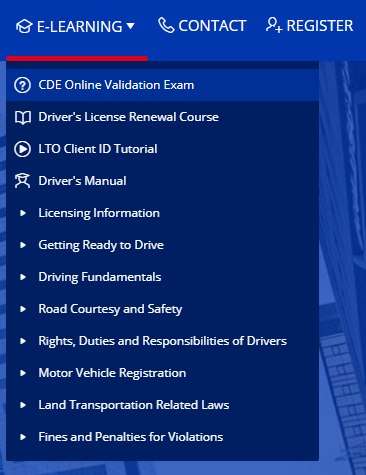The image size is (366, 475).
Task: Open Rights, Duties and Responsibilities of Drivers
Action: pos(162,341)
